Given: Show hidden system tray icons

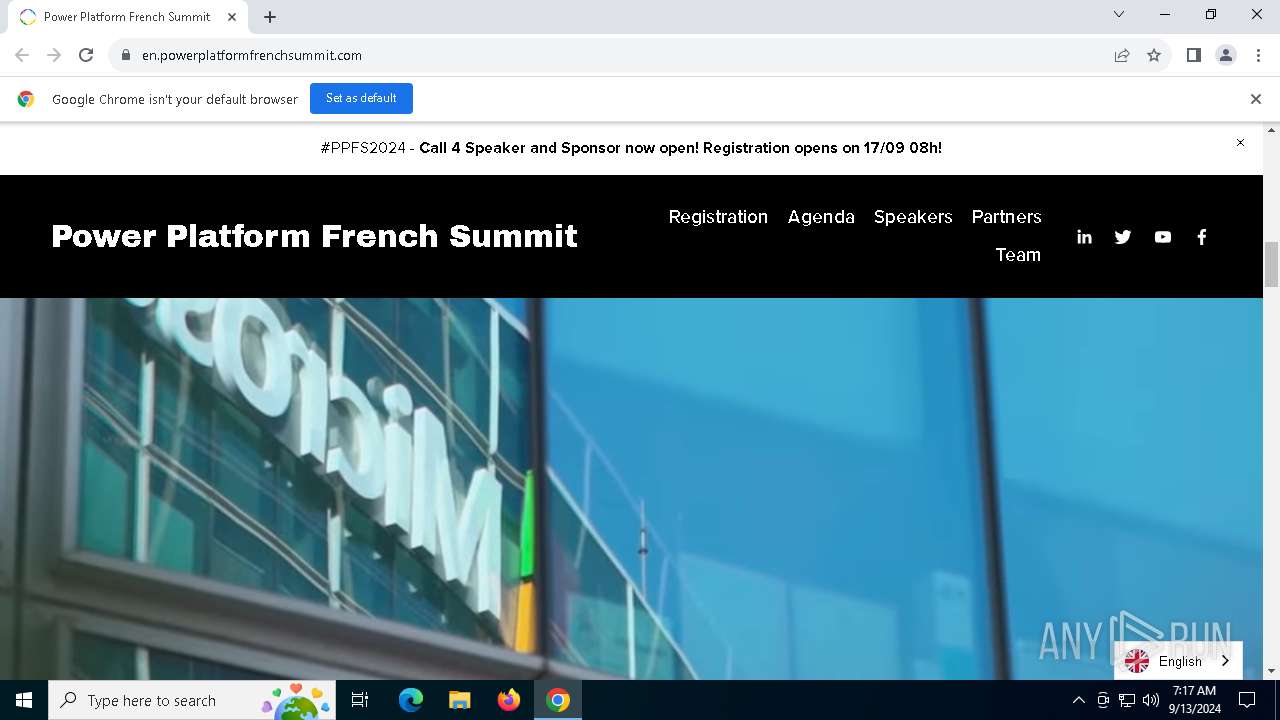Looking at the screenshot, I should click(1079, 700).
